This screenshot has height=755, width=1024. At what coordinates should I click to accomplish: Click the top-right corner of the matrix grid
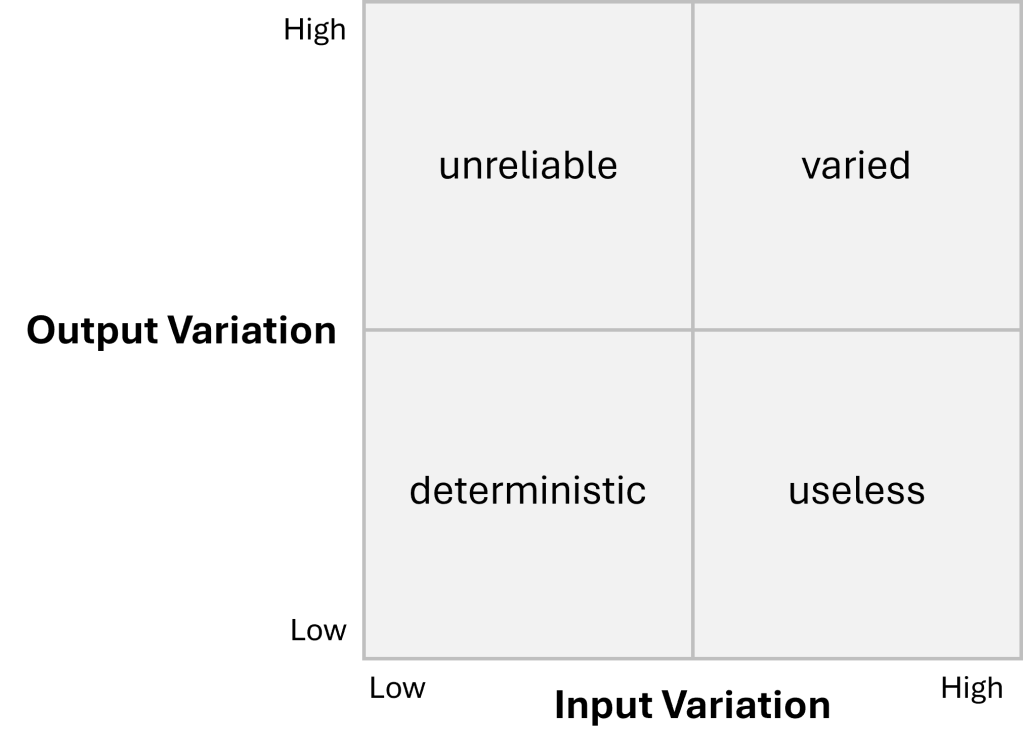pyautogui.click(x=1020, y=3)
